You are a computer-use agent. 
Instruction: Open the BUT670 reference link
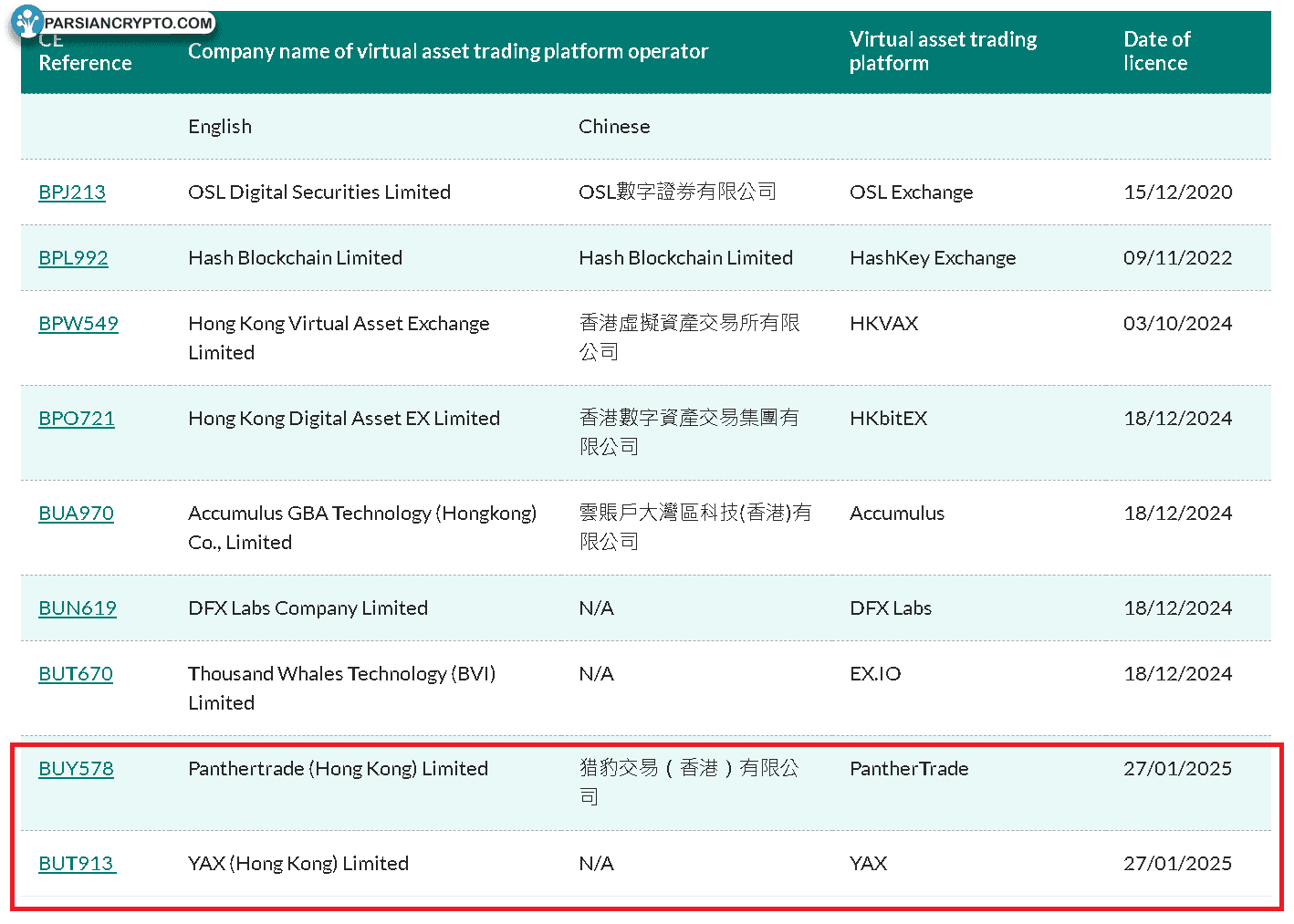pos(76,674)
